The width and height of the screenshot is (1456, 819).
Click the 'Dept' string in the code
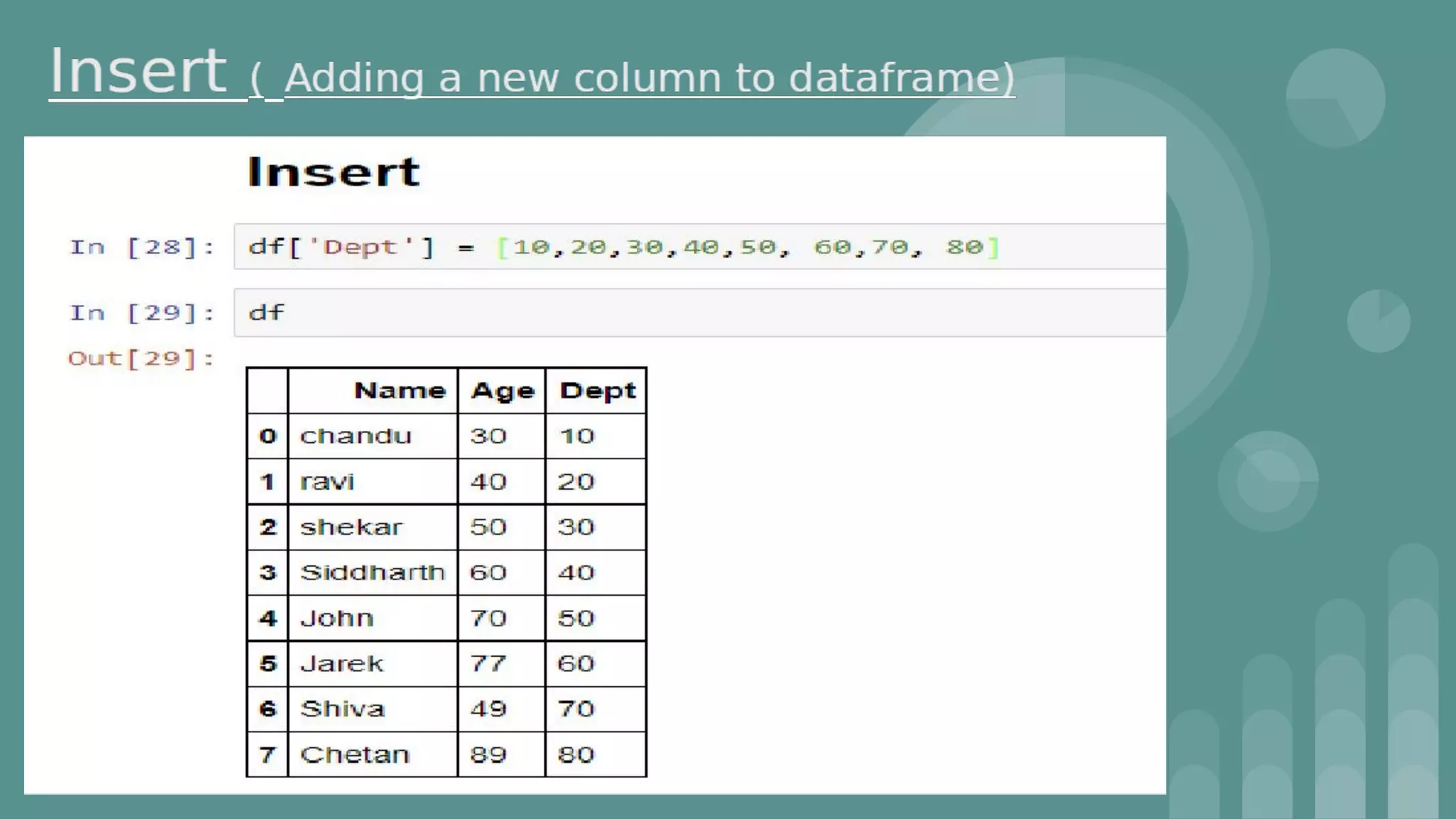360,247
